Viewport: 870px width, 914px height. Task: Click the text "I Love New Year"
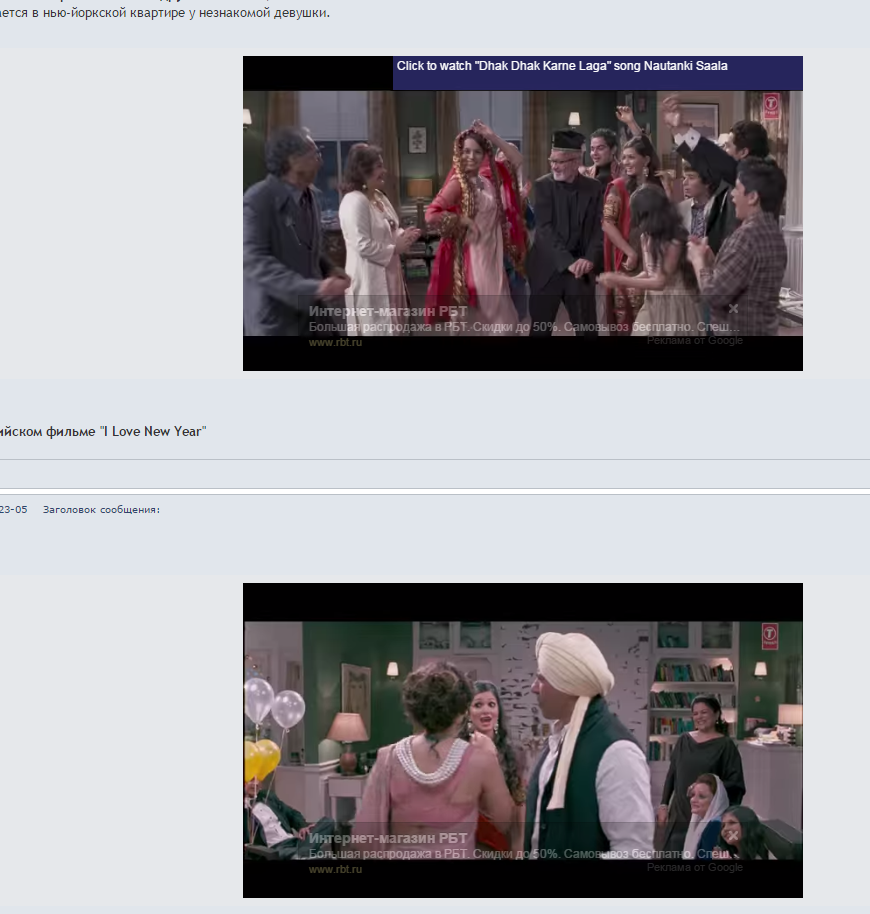tap(153, 431)
